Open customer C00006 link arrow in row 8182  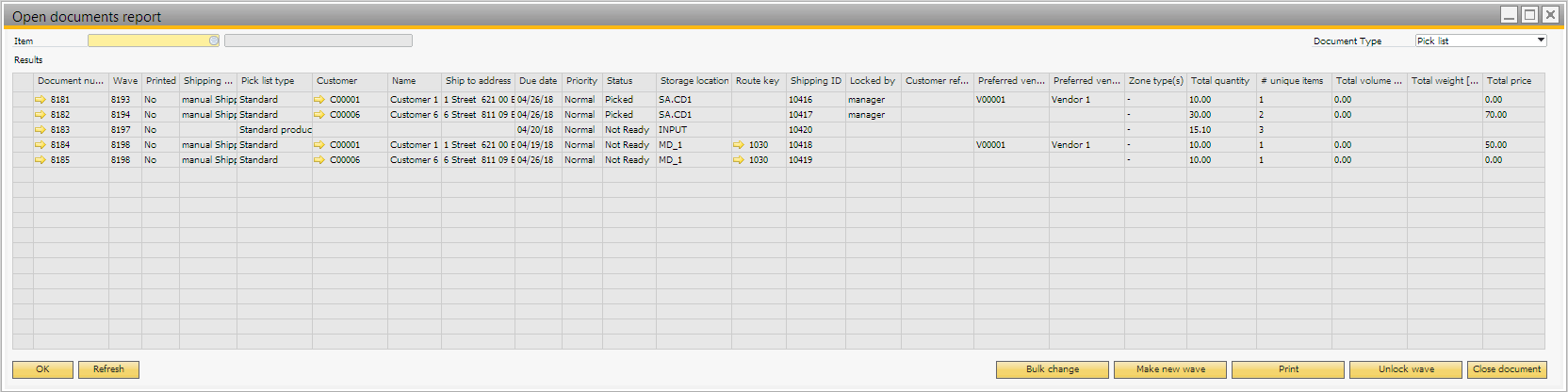tap(319, 115)
